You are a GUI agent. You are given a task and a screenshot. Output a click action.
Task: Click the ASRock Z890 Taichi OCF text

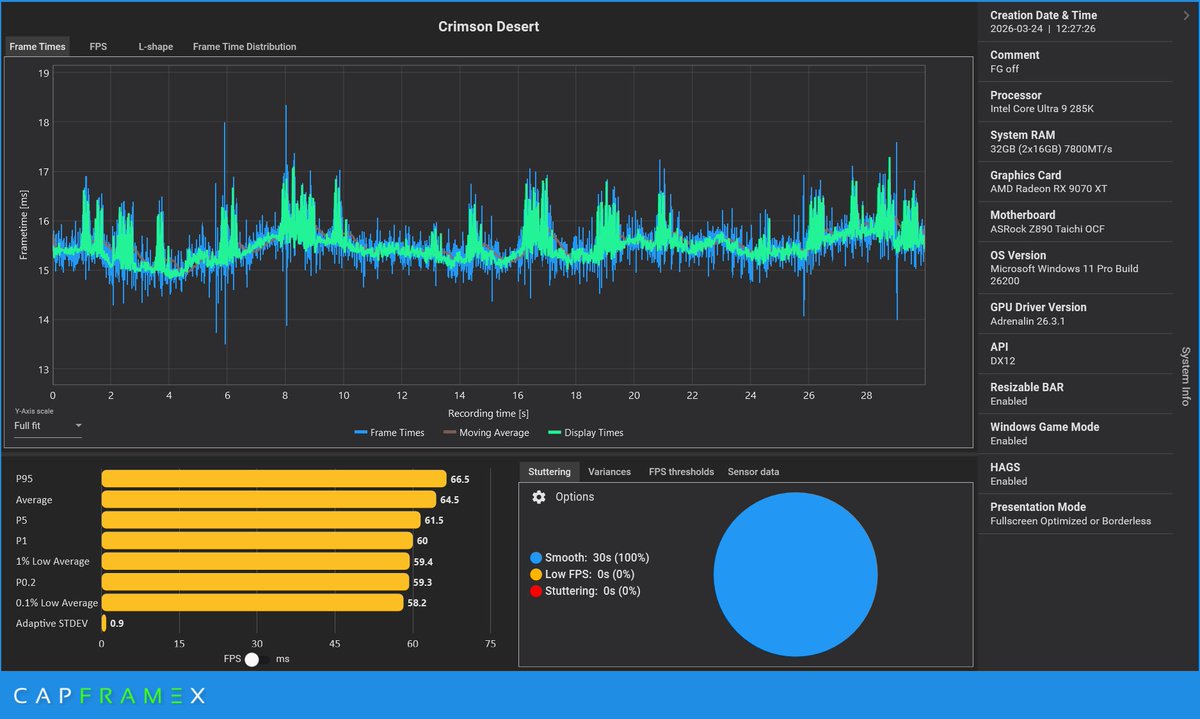click(1049, 229)
